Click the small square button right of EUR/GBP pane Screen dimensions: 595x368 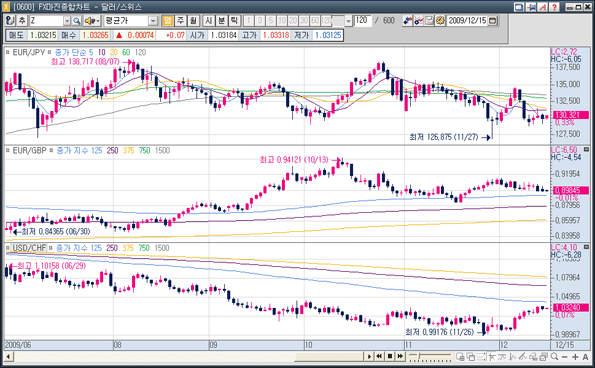pyautogui.click(x=586, y=149)
